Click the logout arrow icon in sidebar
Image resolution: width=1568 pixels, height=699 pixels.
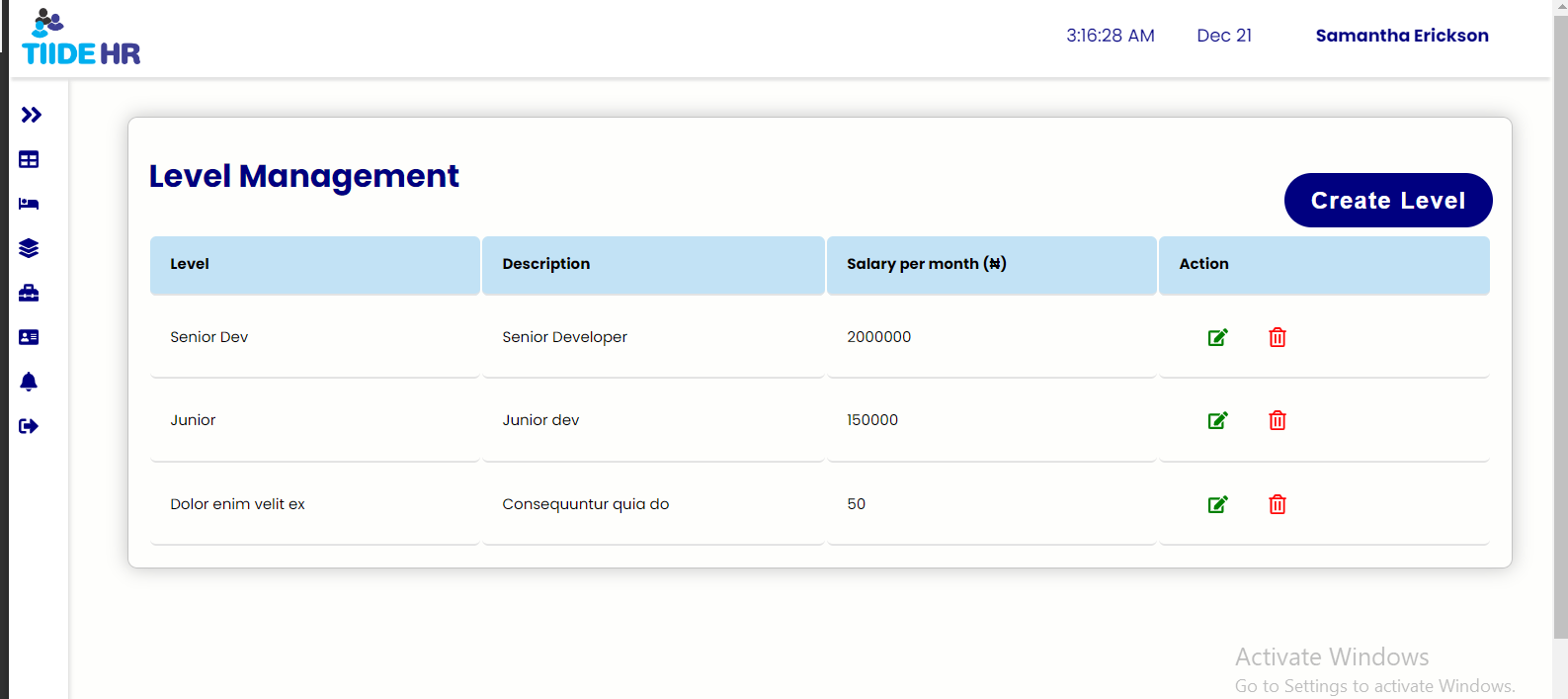[29, 426]
